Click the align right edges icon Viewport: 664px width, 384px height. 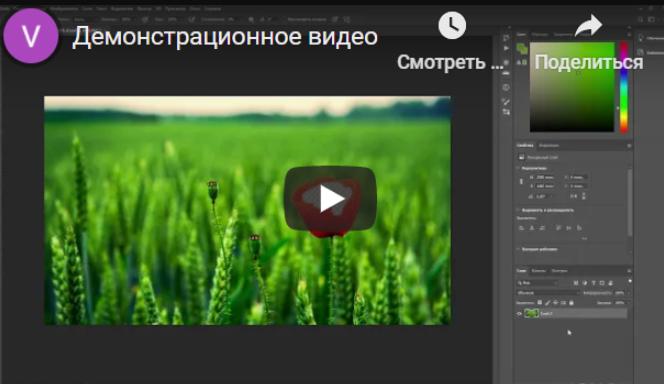coord(542,228)
